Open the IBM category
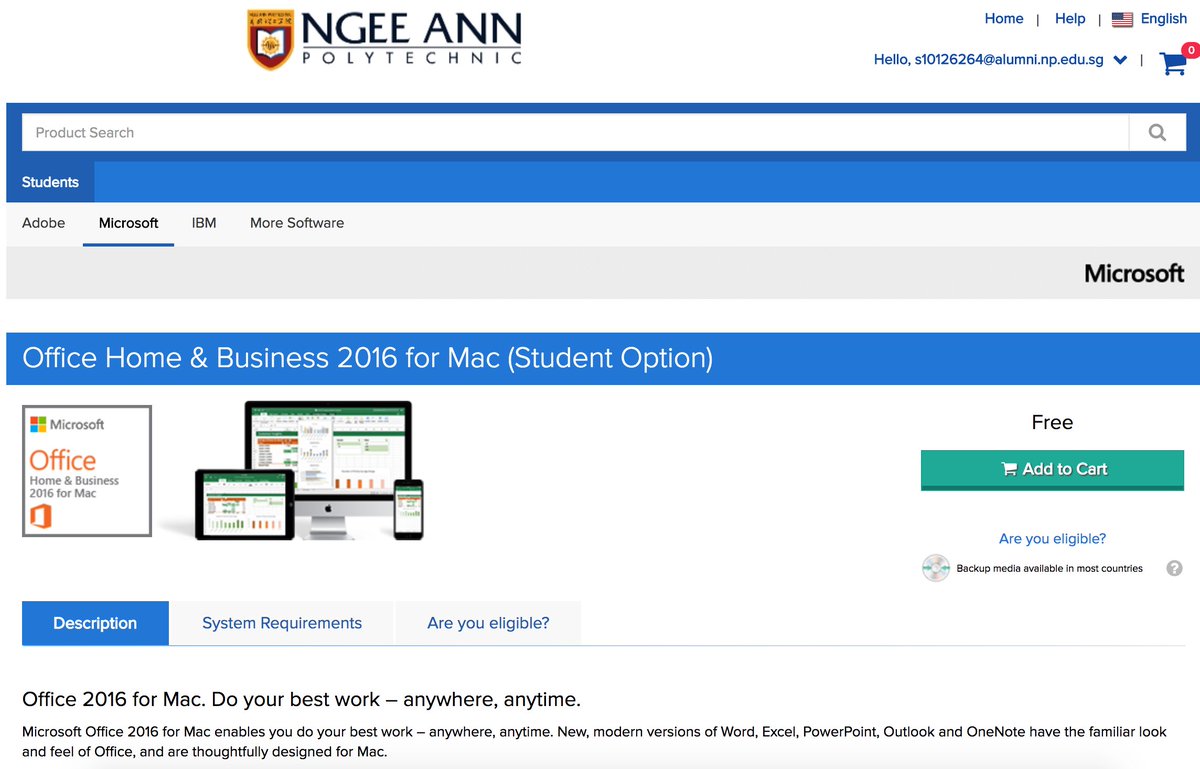The width and height of the screenshot is (1200, 769). pyautogui.click(x=204, y=223)
